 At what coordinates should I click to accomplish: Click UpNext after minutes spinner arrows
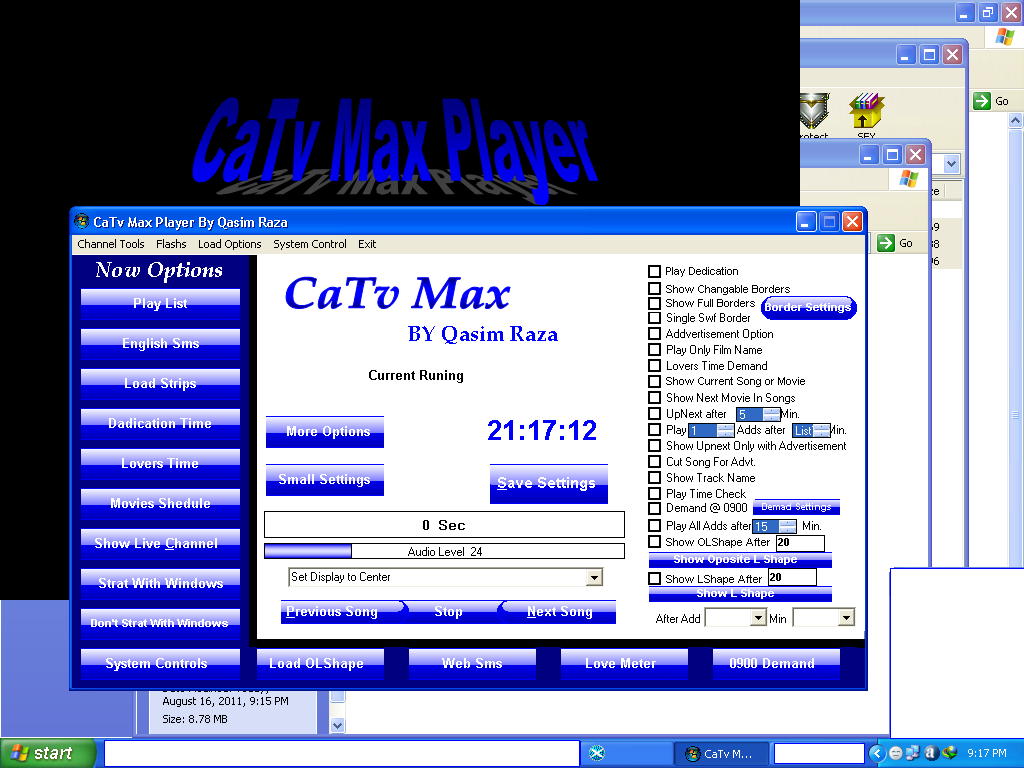click(x=771, y=414)
